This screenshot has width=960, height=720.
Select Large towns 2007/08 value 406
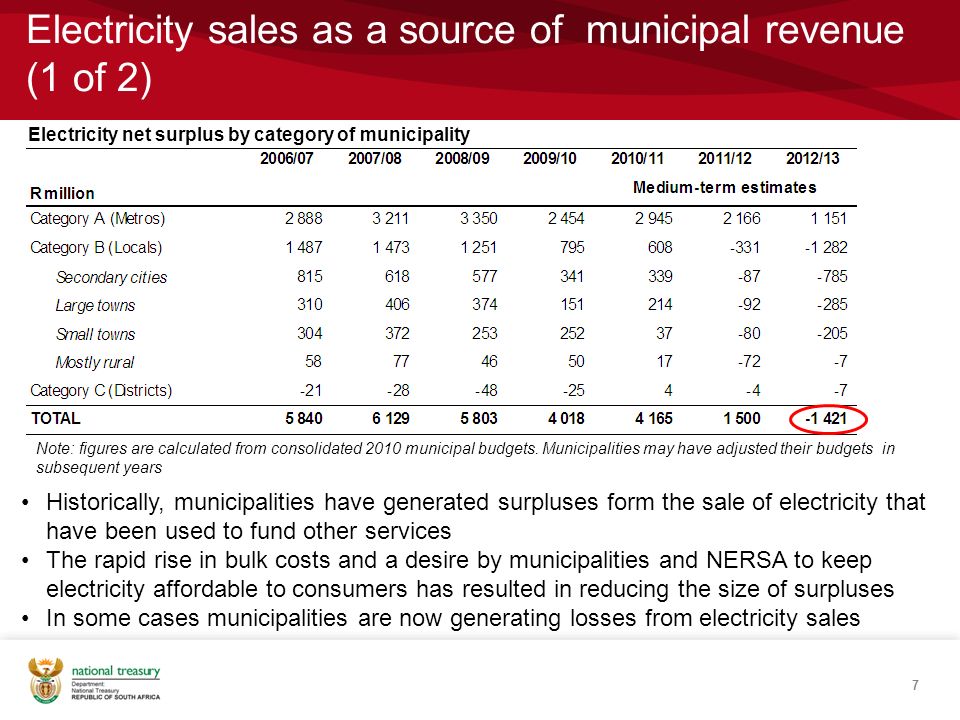point(397,304)
